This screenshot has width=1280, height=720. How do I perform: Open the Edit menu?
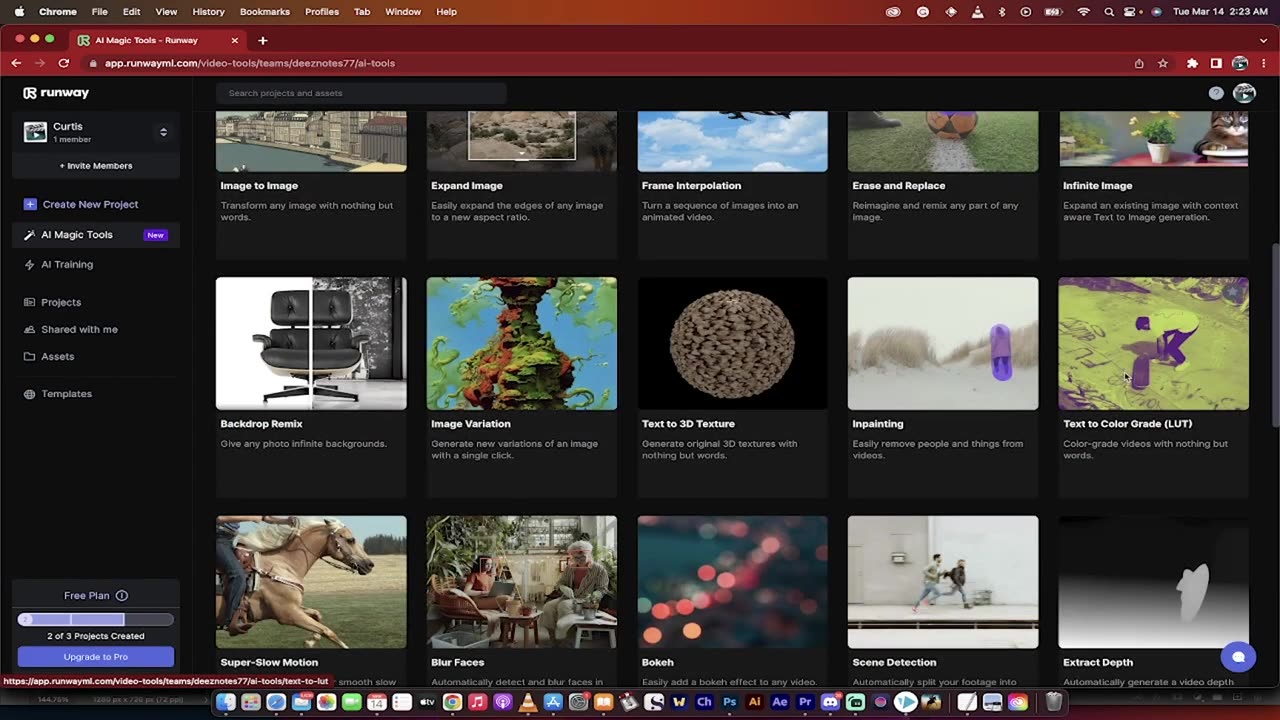[x=131, y=12]
